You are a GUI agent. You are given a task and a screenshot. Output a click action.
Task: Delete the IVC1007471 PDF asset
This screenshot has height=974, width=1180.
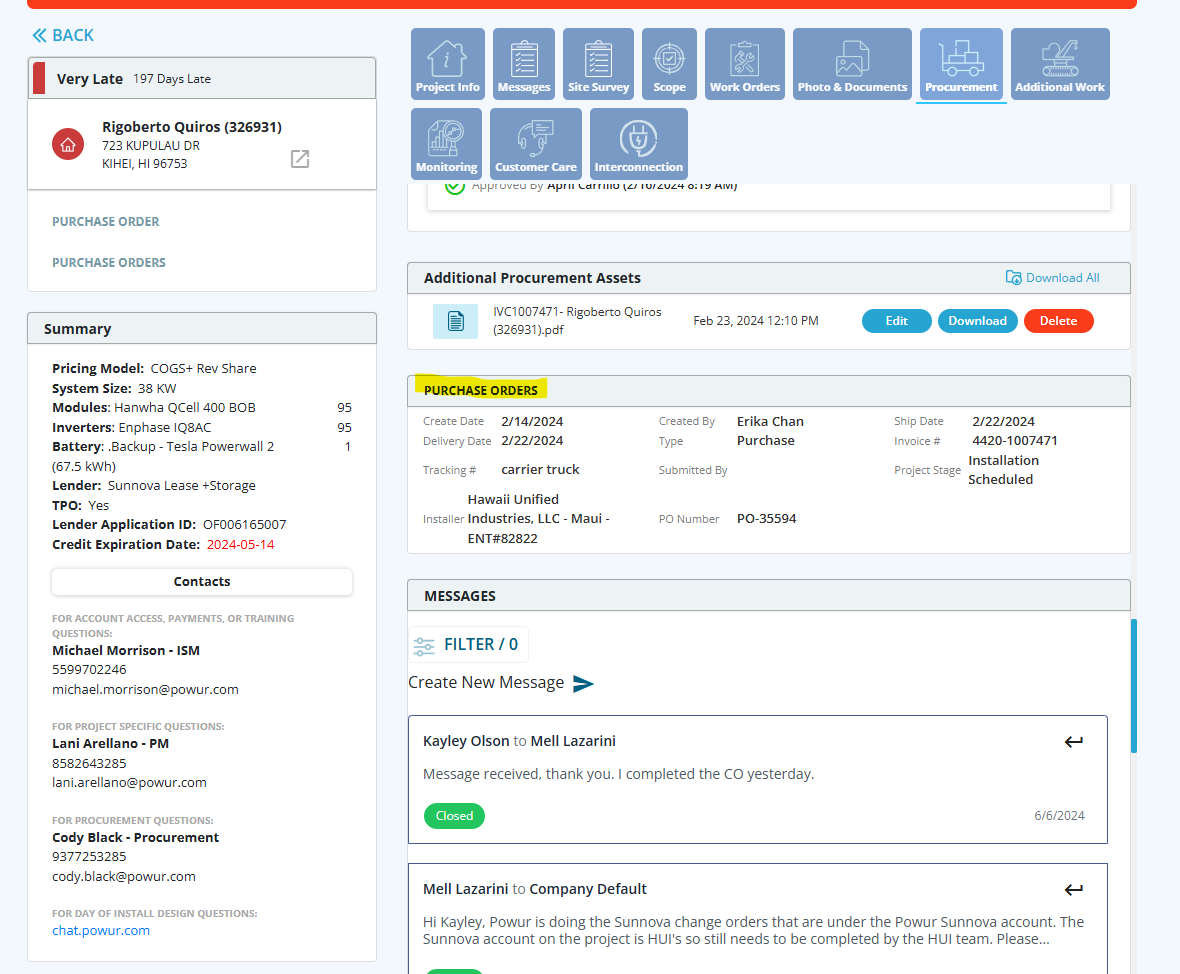[1058, 321]
